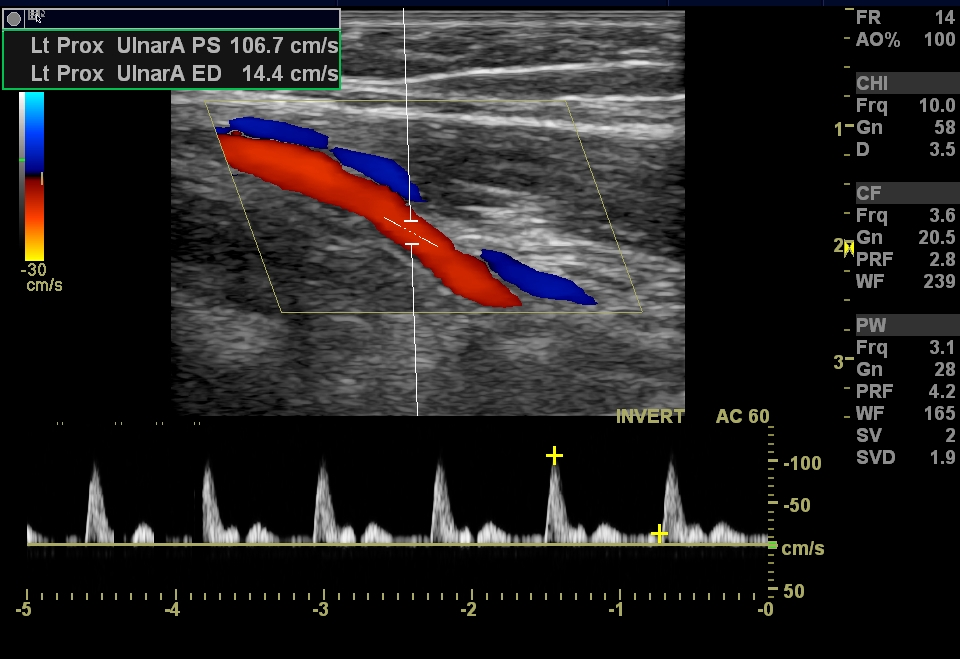Click the end diastolic yellow cross caliper
The height and width of the screenshot is (659, 960).
click(x=659, y=534)
